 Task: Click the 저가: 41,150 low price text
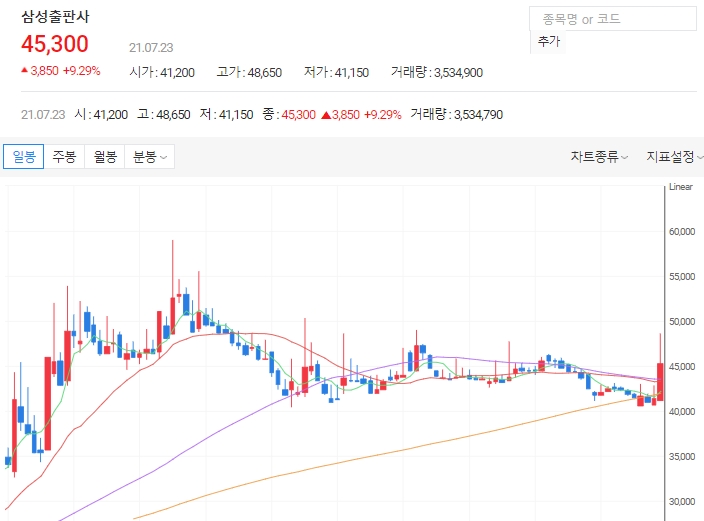click(x=336, y=72)
